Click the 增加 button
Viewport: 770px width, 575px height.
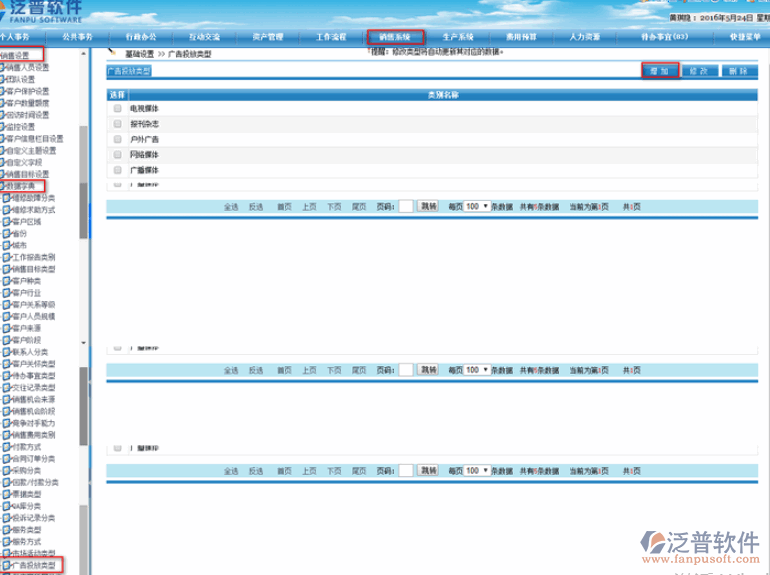click(x=658, y=71)
